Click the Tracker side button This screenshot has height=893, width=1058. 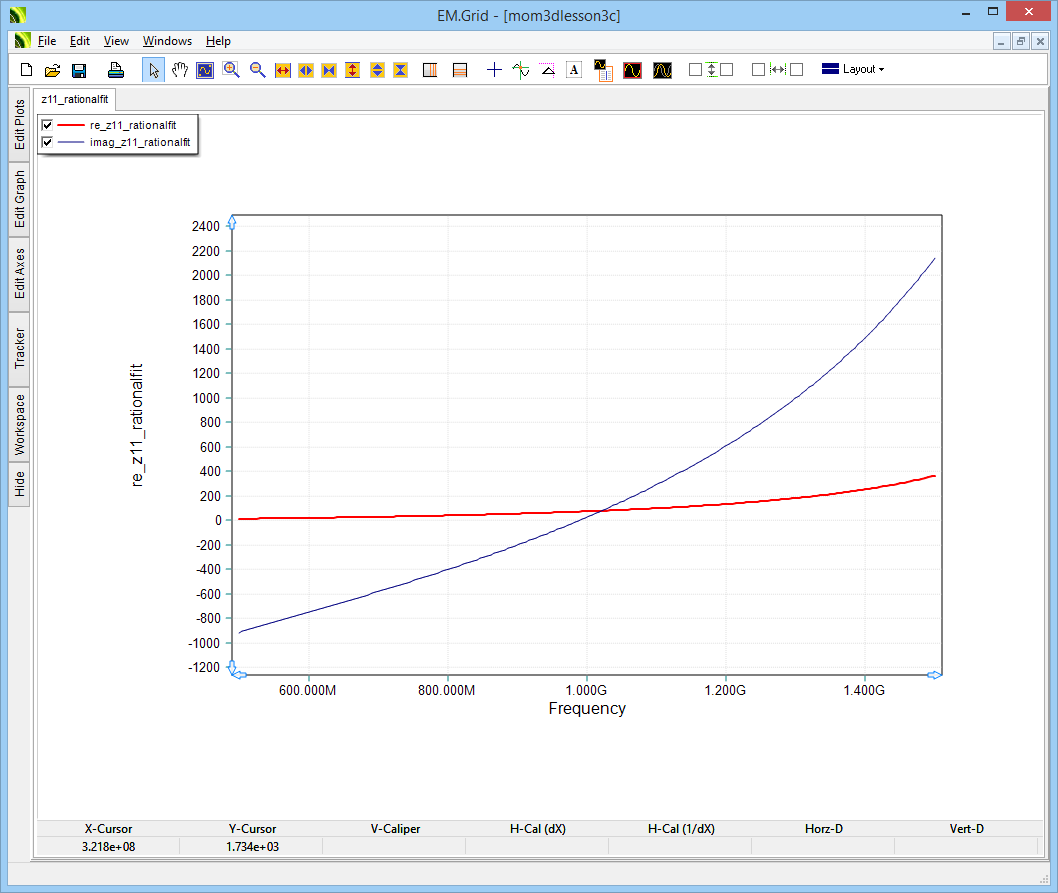[x=19, y=348]
